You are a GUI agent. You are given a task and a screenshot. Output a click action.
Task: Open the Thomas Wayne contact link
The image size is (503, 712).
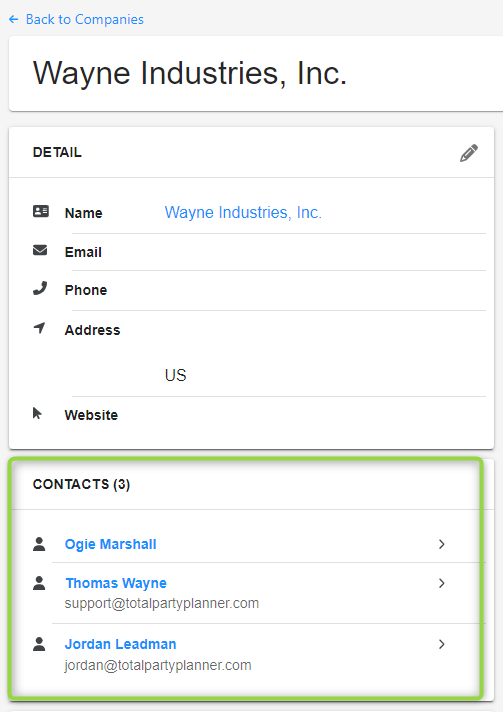pos(116,583)
